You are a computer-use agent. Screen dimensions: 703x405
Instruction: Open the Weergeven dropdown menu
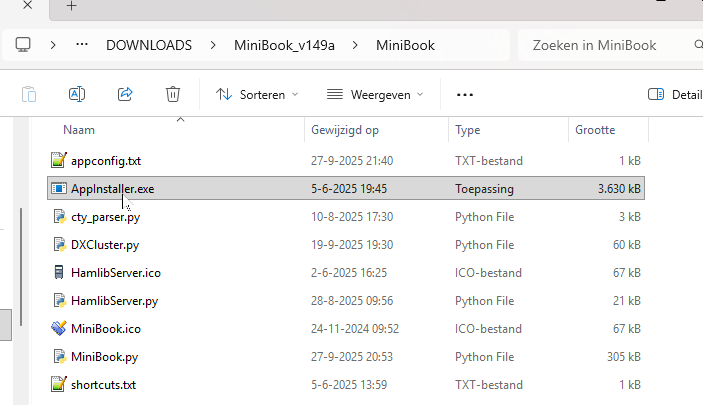click(x=375, y=94)
